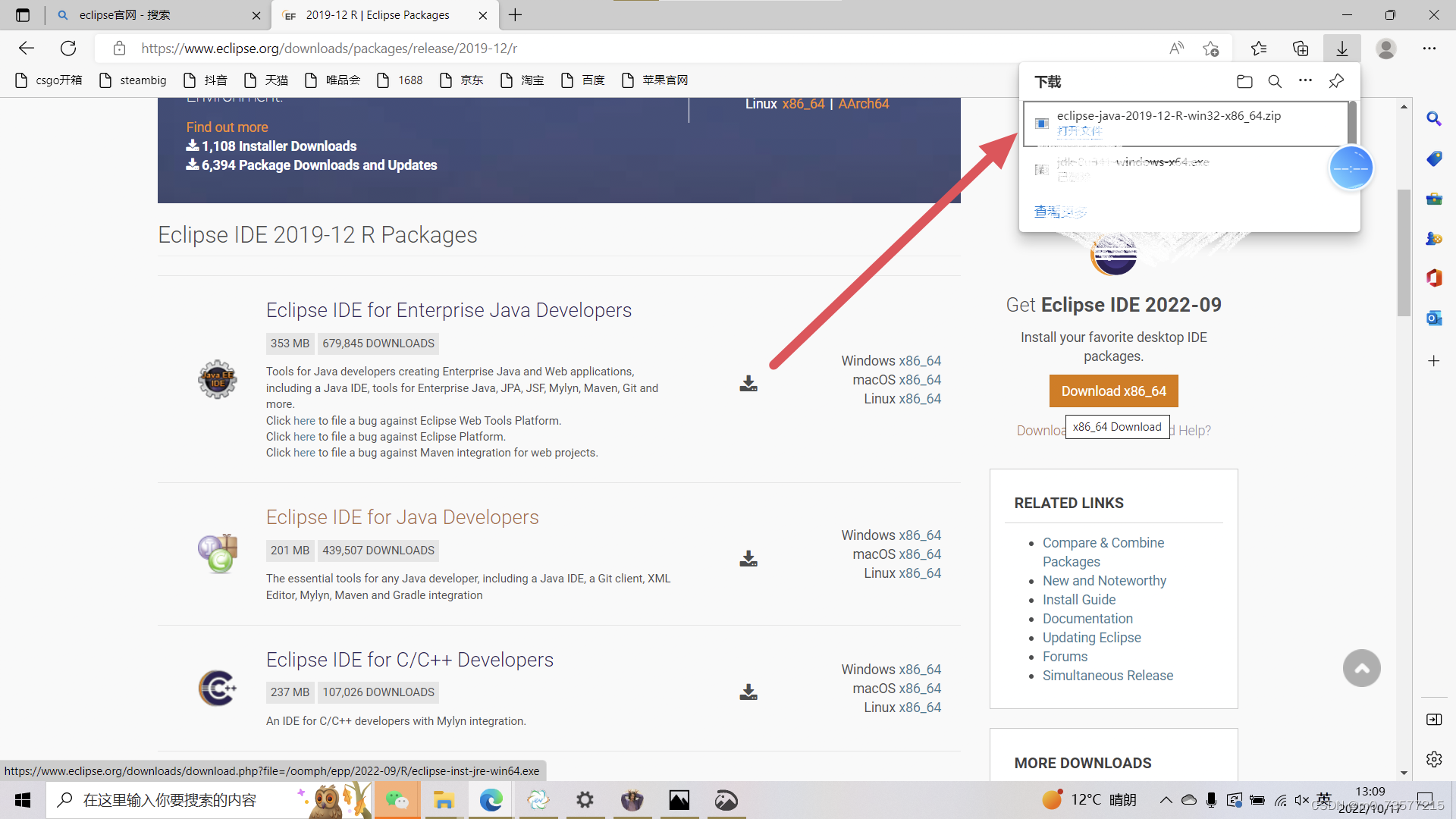The image size is (1456, 819).
Task: Open the sidebar tools briefcase icon
Action: click(1434, 199)
